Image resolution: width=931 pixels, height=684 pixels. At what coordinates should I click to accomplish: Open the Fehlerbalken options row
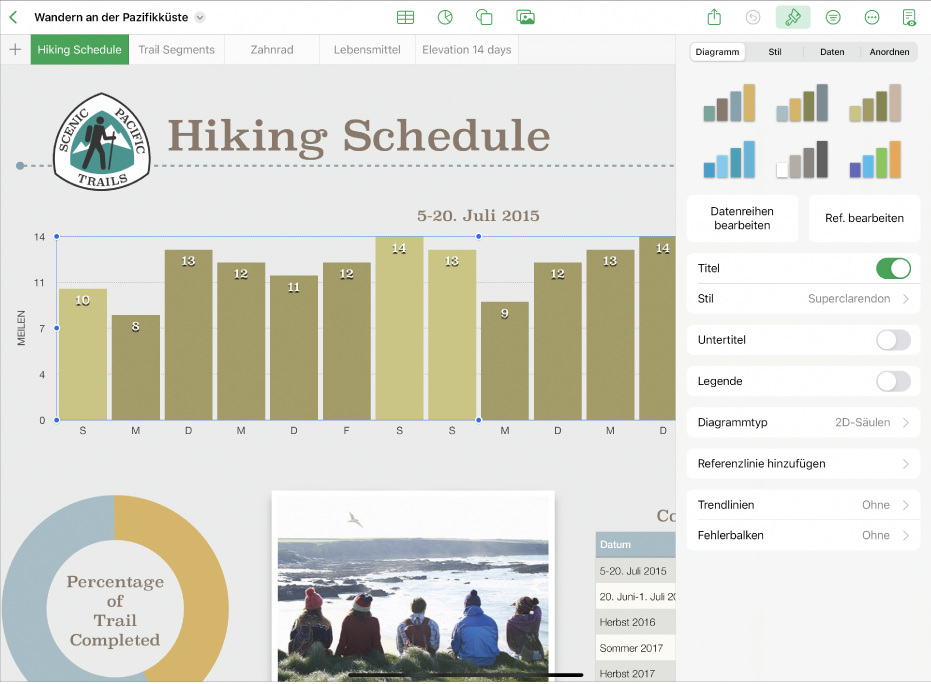[x=803, y=535]
